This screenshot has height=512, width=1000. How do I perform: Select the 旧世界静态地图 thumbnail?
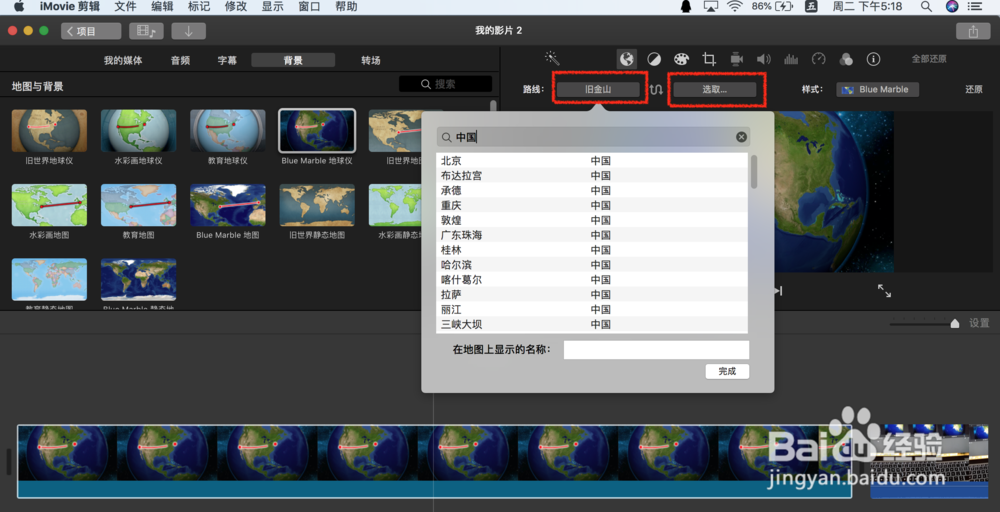(317, 205)
